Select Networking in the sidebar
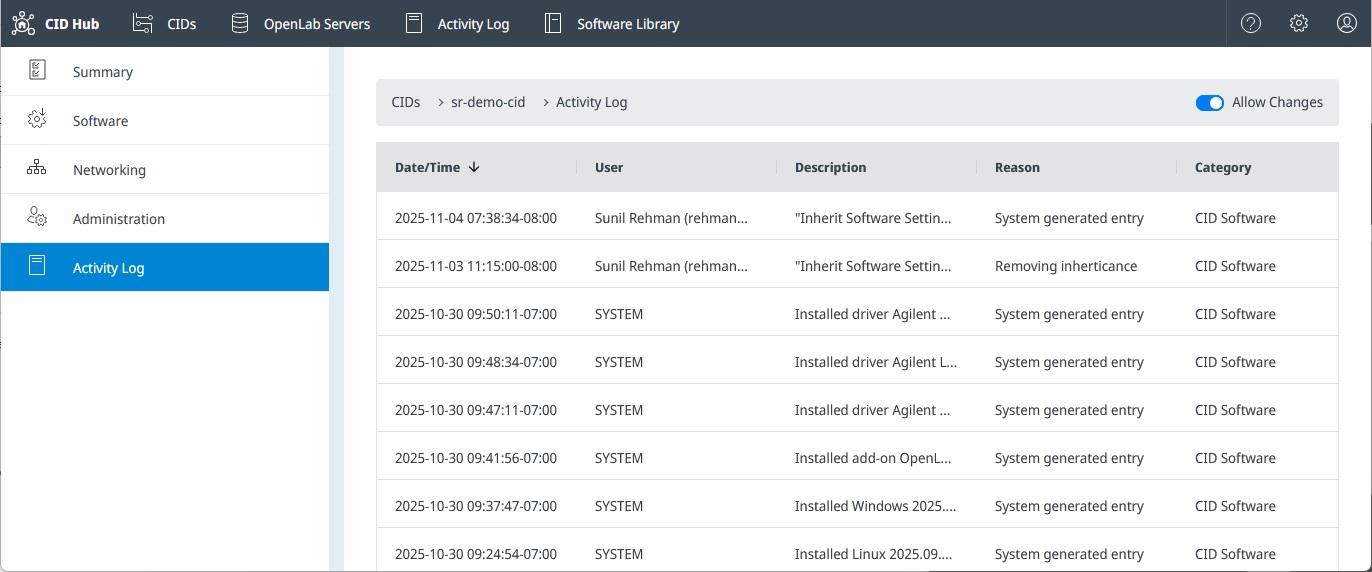 click(165, 170)
